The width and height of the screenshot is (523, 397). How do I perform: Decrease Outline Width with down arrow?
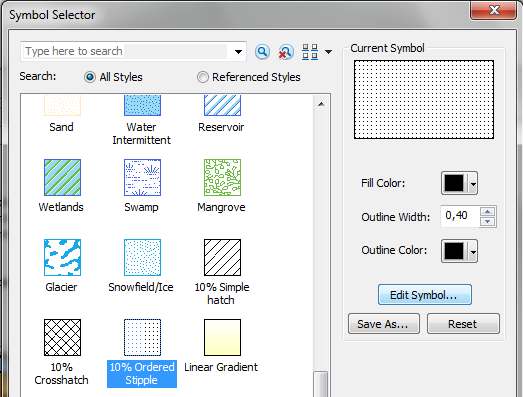[x=488, y=222]
